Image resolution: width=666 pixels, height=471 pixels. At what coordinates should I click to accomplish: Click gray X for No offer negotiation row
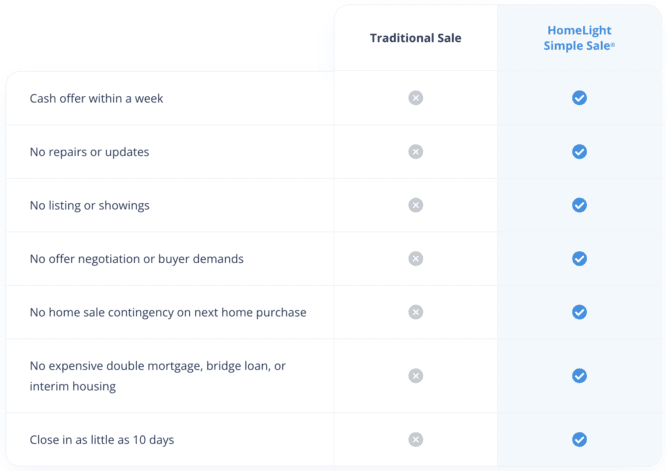pyautogui.click(x=416, y=259)
